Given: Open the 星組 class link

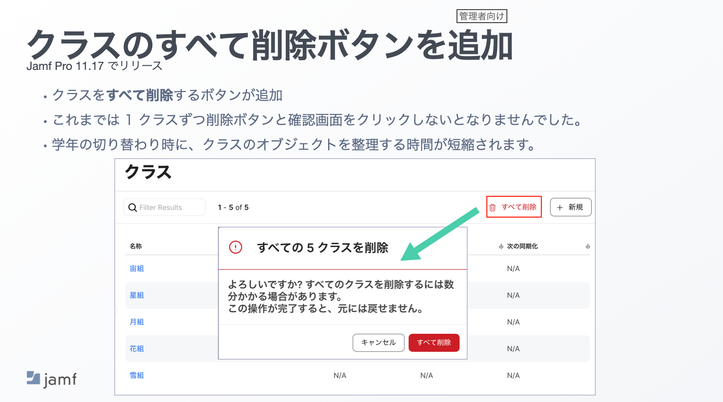Looking at the screenshot, I should click(x=137, y=295).
